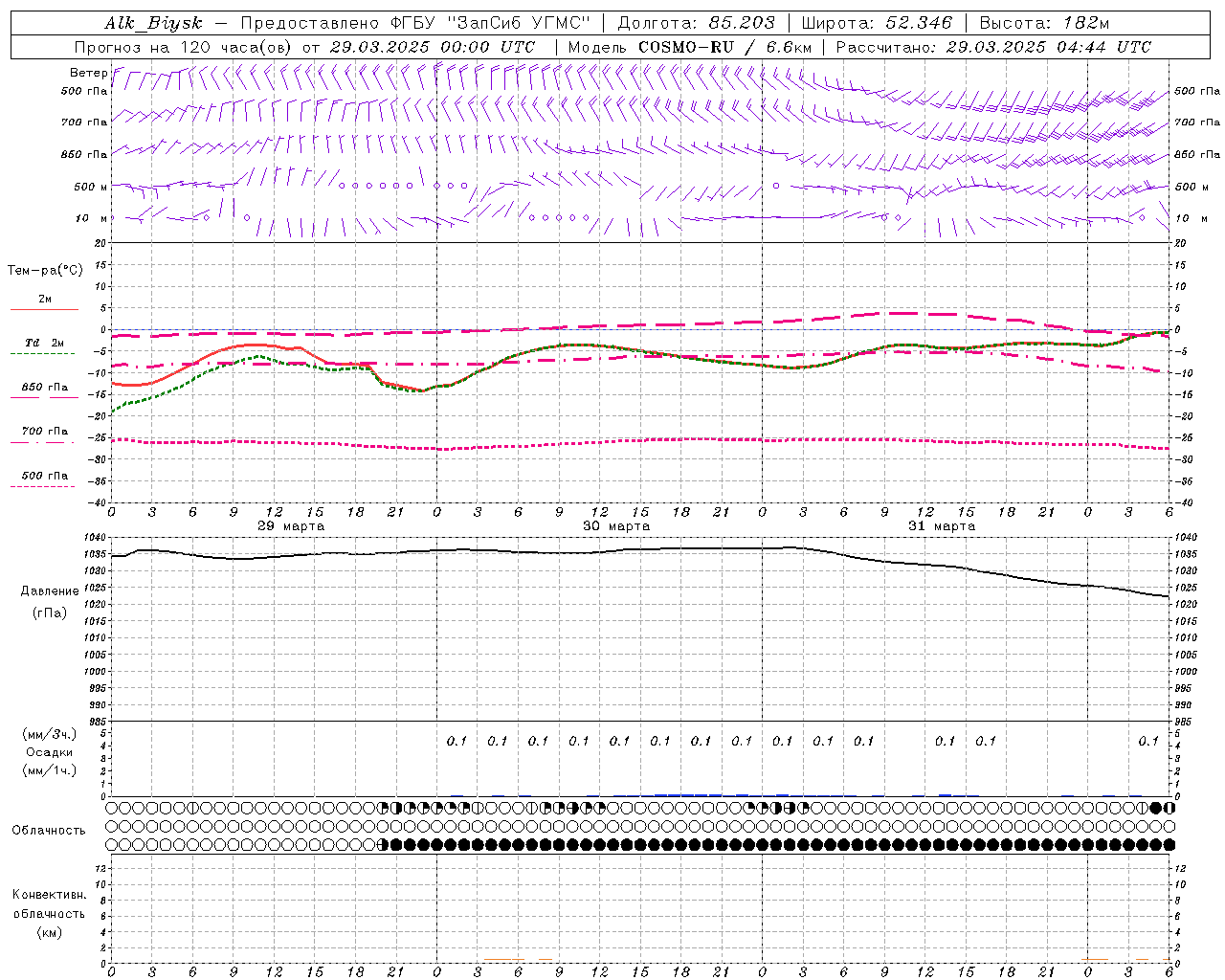
Task: Click the "Ветер" wind panel label
Action: click(x=88, y=73)
